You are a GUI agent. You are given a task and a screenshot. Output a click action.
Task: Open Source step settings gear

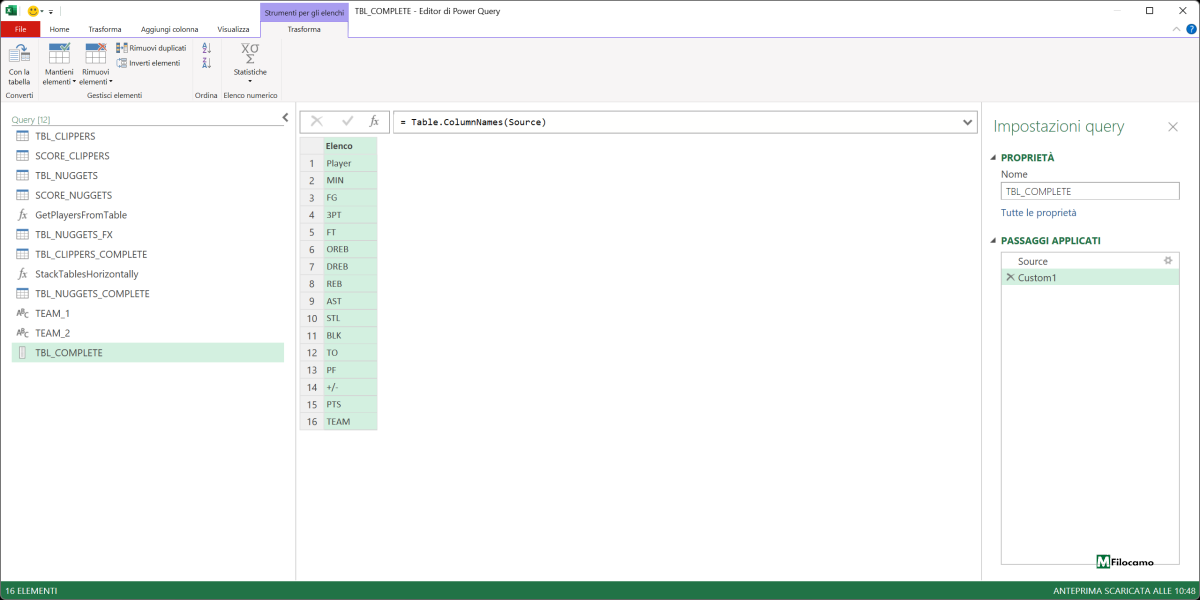[x=1167, y=260]
